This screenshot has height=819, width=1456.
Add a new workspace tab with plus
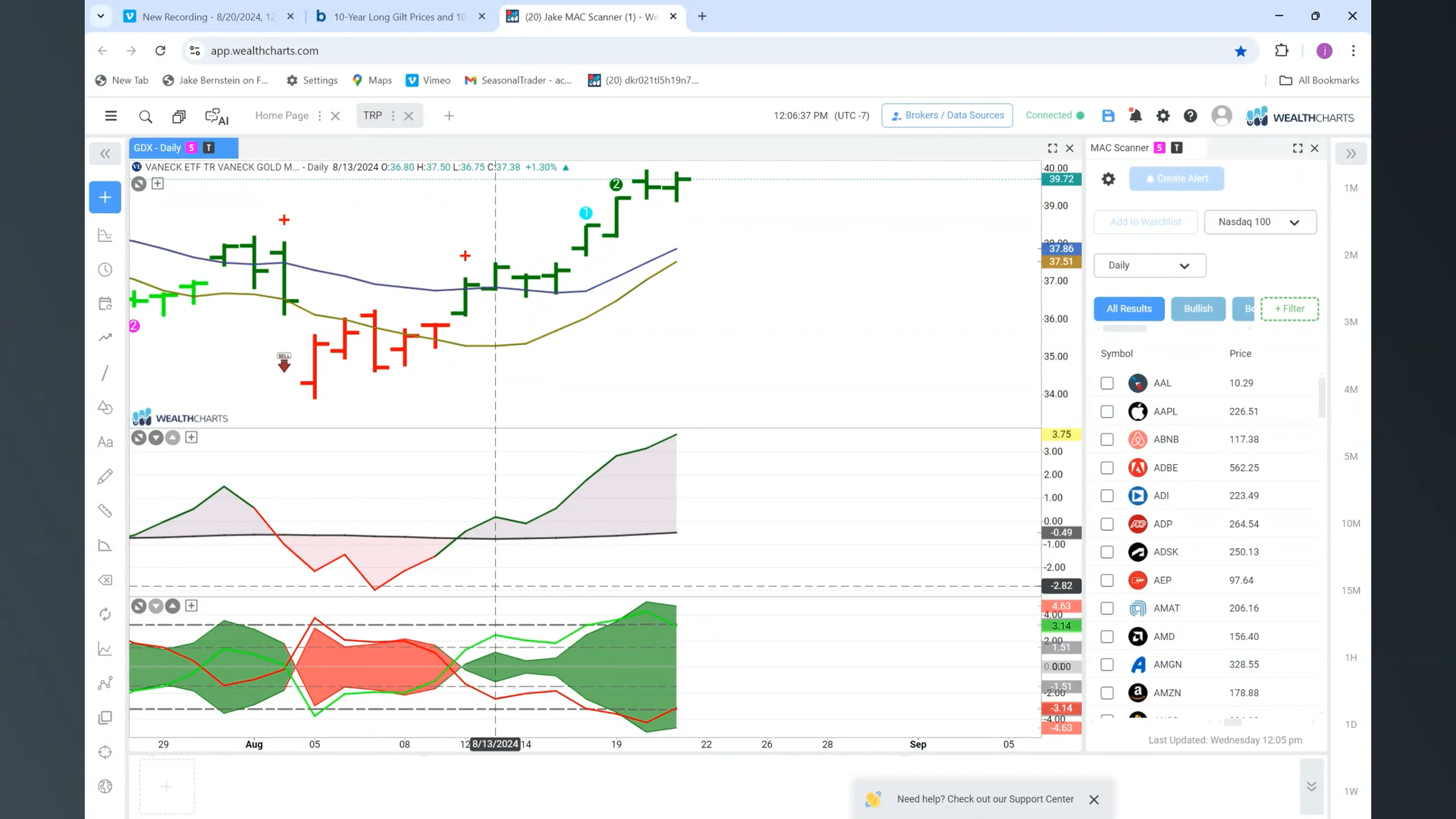pos(449,116)
